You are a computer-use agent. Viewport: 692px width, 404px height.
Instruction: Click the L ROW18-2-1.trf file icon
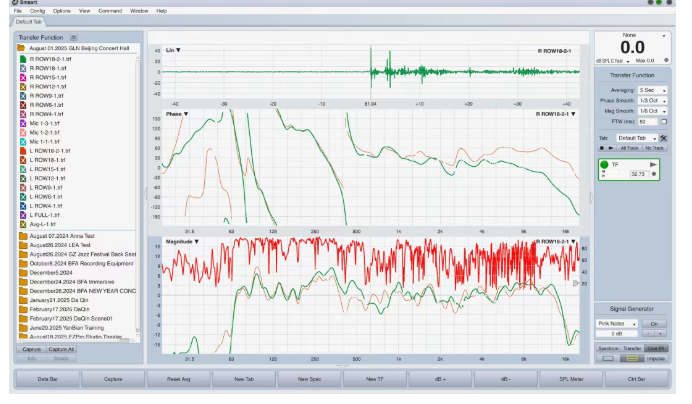[x=22, y=151]
